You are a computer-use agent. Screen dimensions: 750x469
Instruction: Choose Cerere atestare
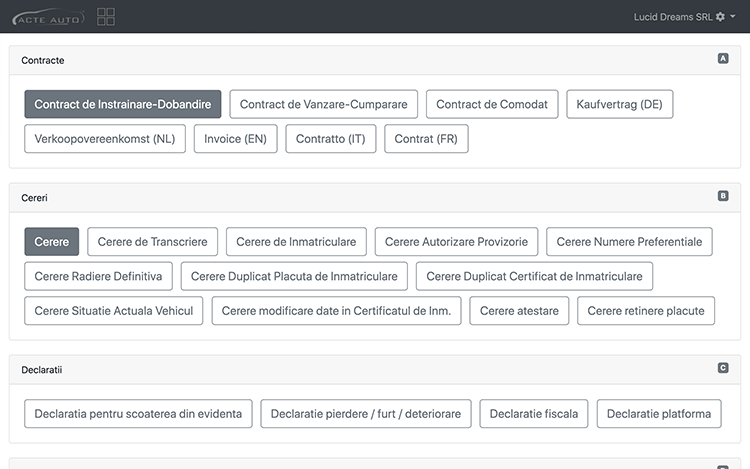point(519,311)
